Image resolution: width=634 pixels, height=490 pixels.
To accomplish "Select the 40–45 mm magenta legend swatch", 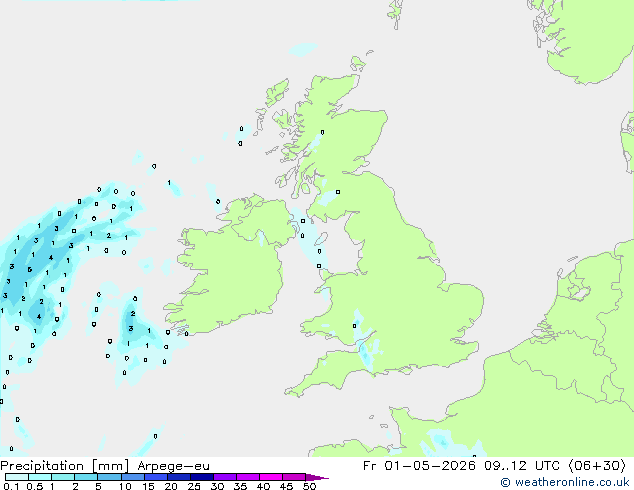I will point(271,477).
